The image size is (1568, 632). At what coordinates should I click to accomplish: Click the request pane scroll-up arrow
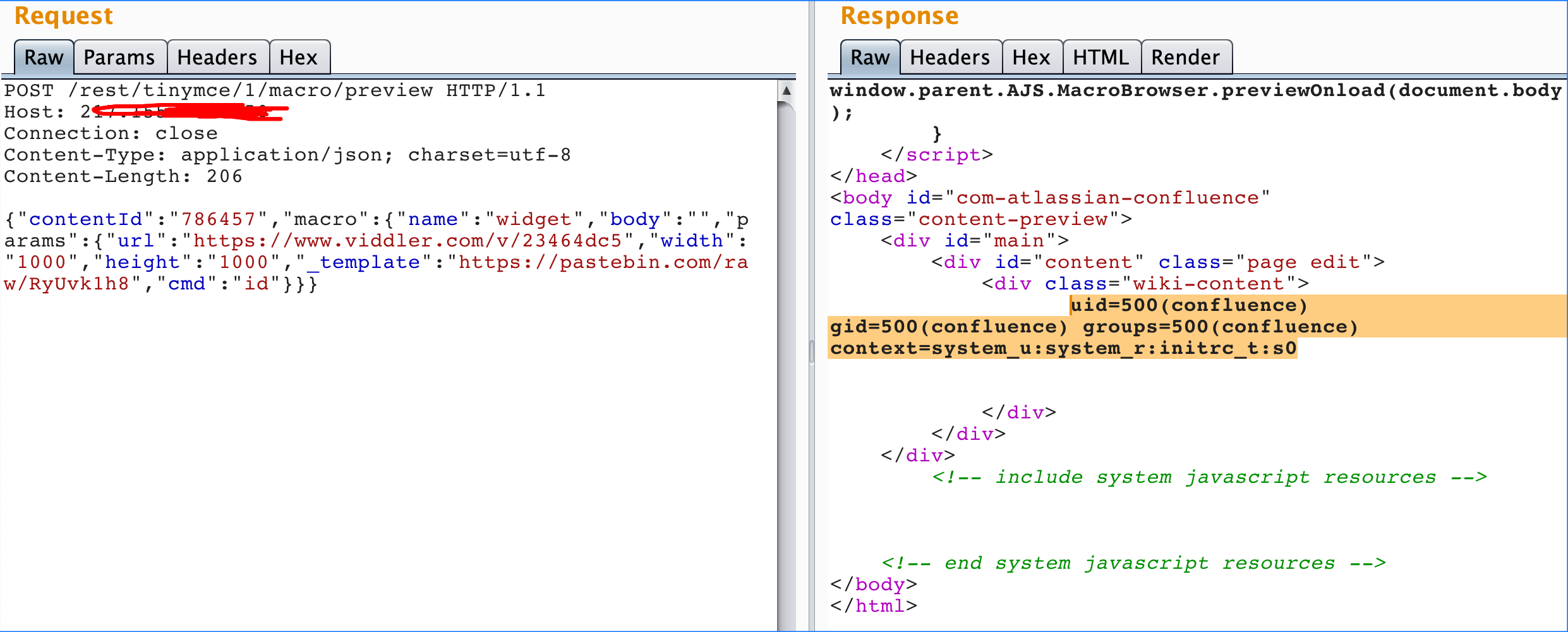click(x=787, y=90)
